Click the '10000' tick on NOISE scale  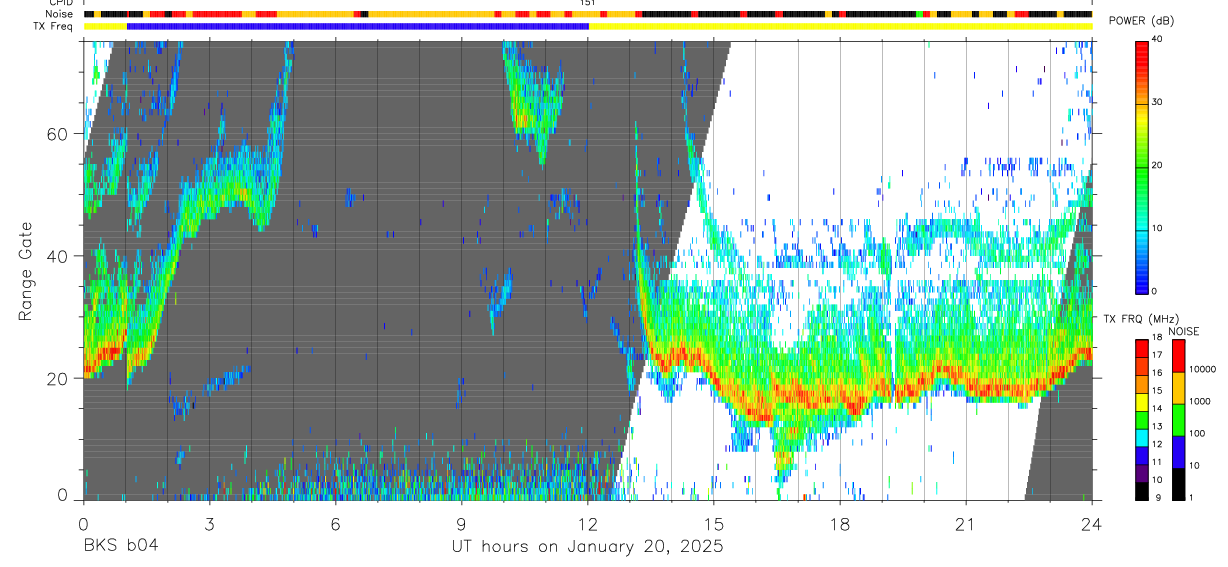pos(1202,369)
